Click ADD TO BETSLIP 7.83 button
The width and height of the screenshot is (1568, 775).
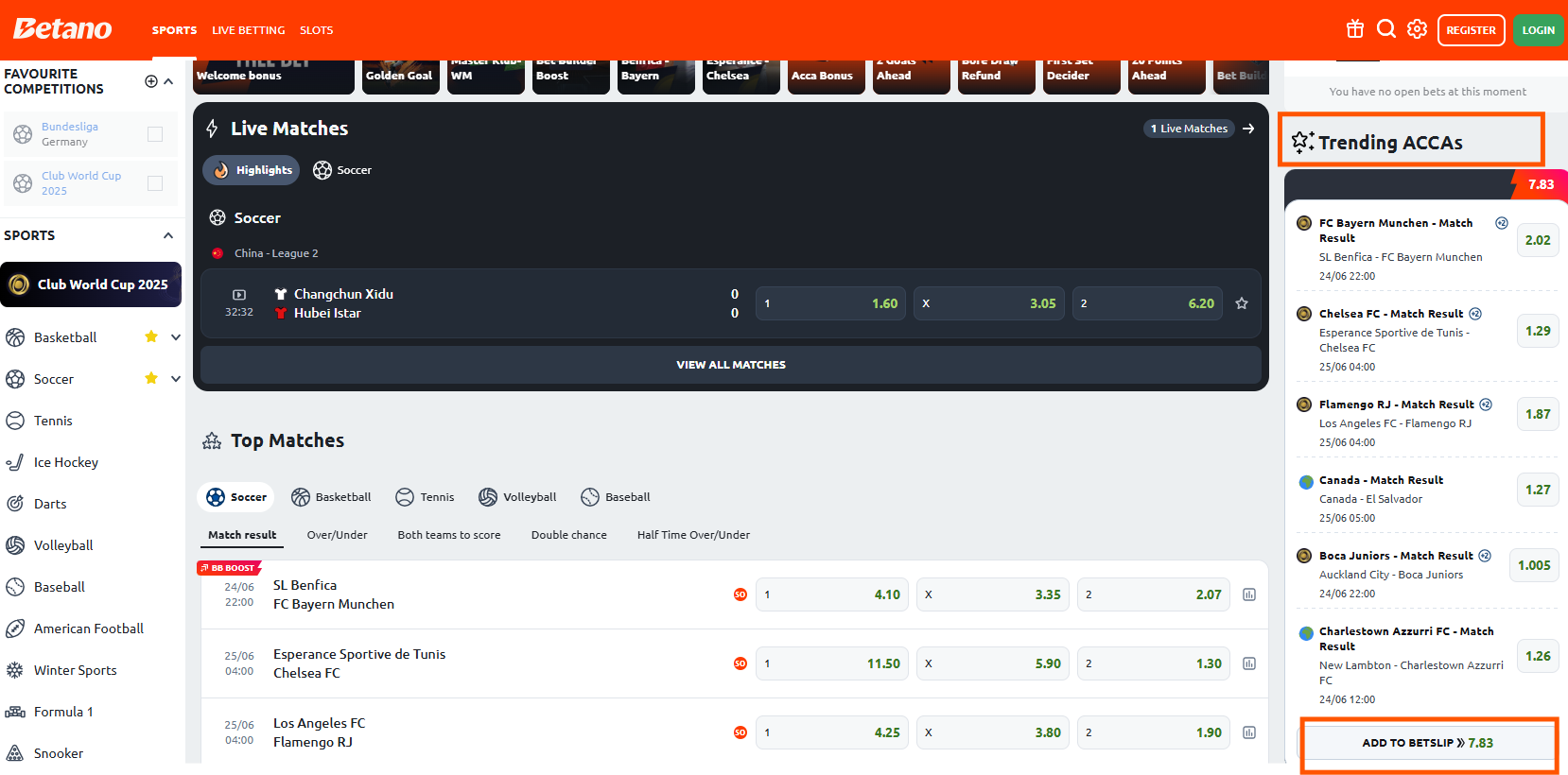pyautogui.click(x=1428, y=743)
